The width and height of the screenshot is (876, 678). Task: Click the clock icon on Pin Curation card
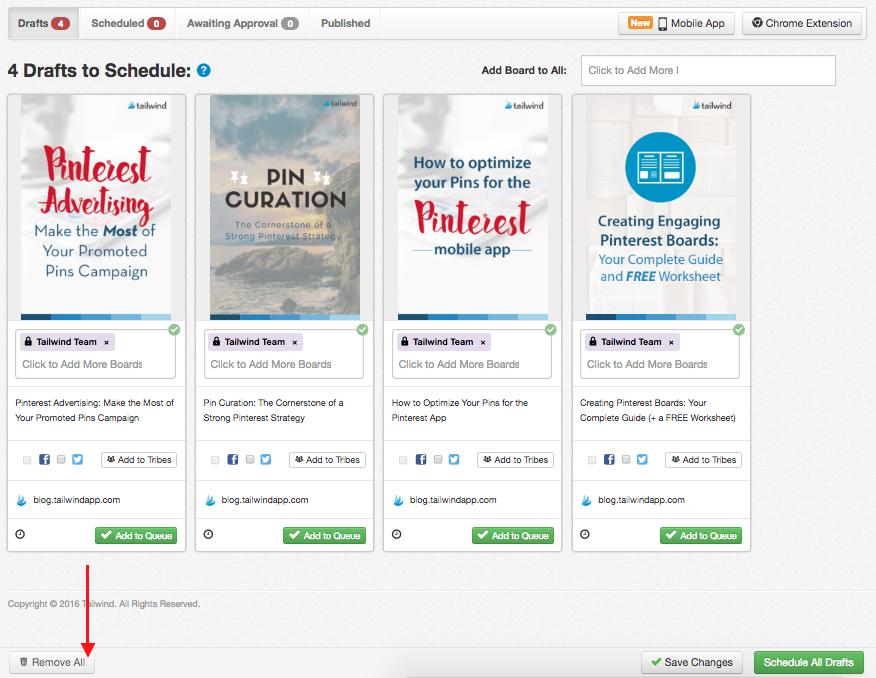pyautogui.click(x=208, y=534)
